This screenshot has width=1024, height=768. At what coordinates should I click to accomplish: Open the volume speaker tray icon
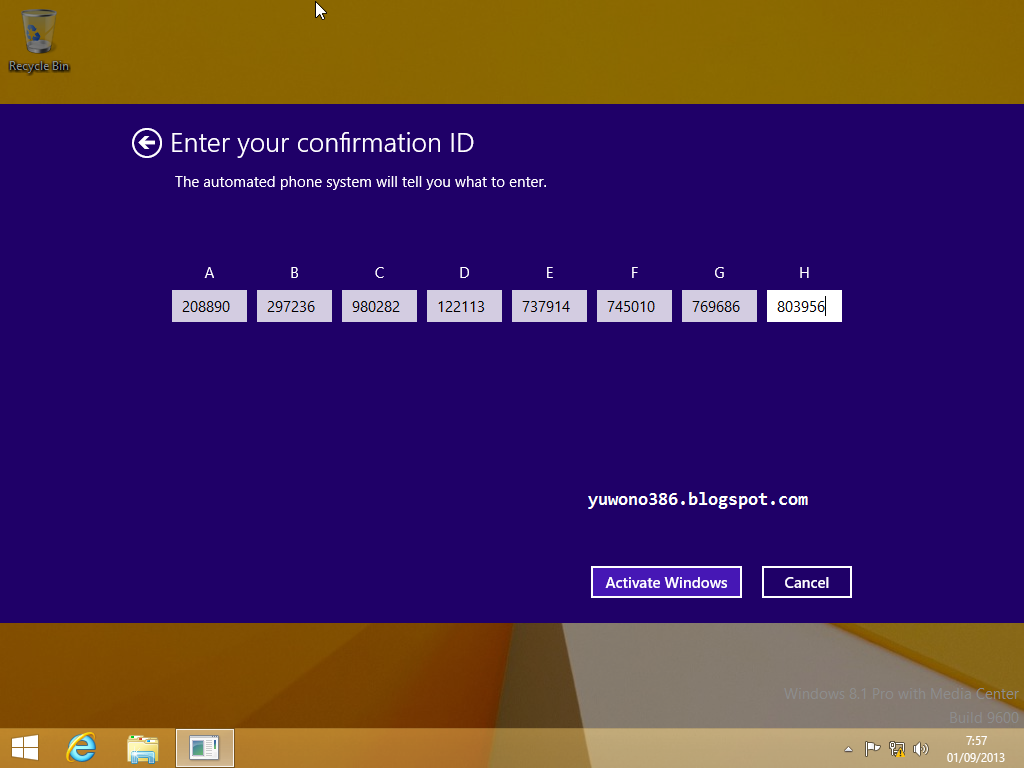pyautogui.click(x=921, y=748)
